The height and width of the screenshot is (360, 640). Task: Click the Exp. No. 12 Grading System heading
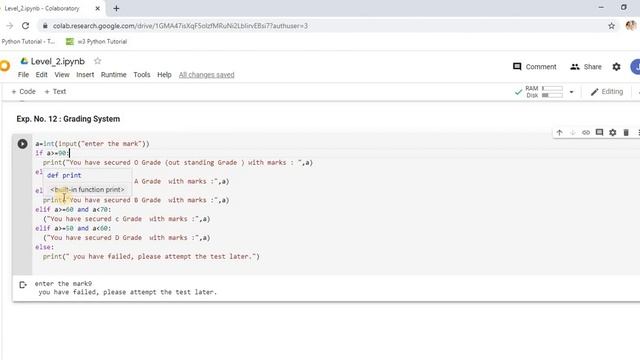point(68,119)
